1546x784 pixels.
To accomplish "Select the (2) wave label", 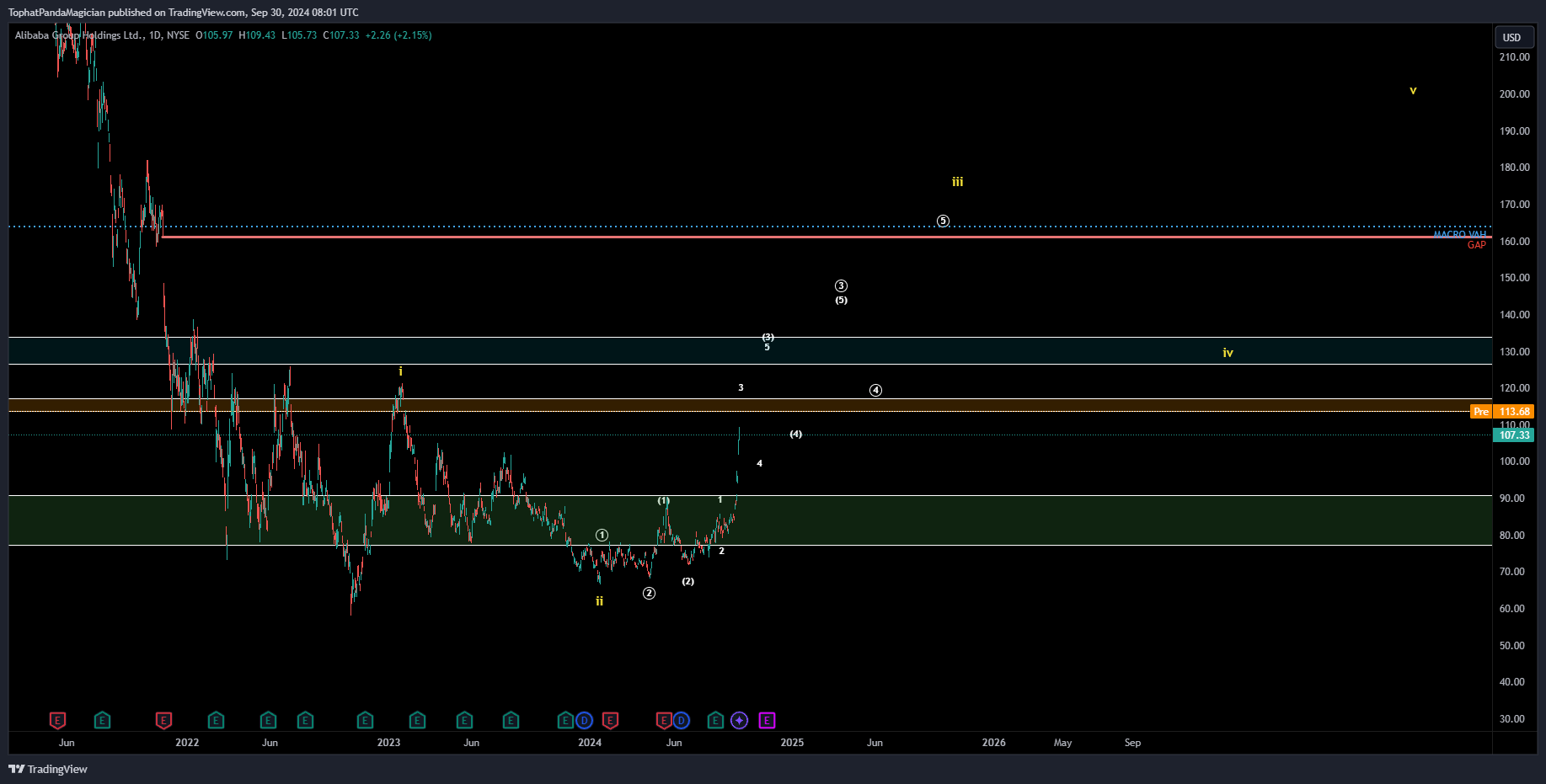I will (688, 582).
